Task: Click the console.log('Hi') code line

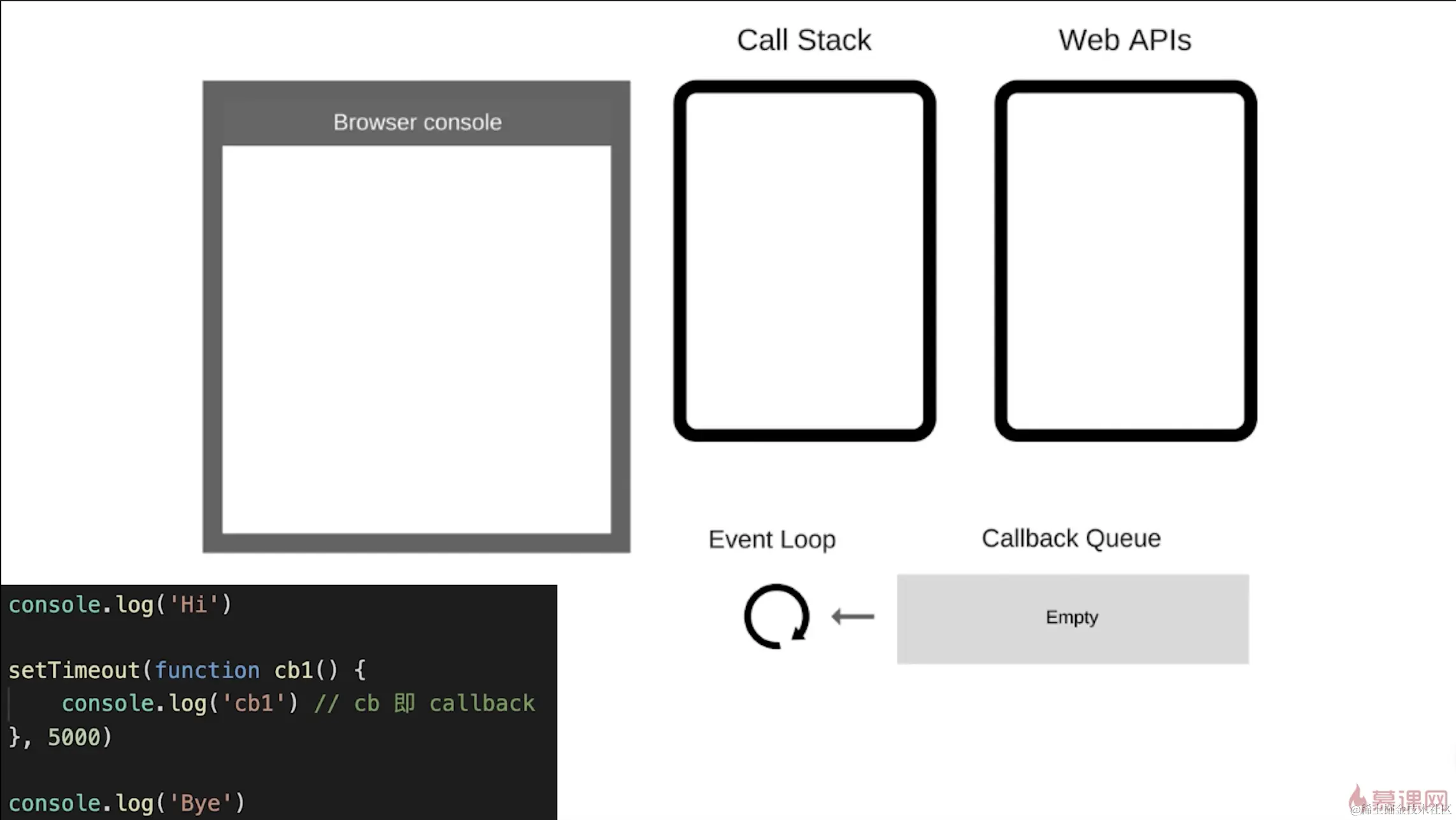Action: click(x=120, y=605)
